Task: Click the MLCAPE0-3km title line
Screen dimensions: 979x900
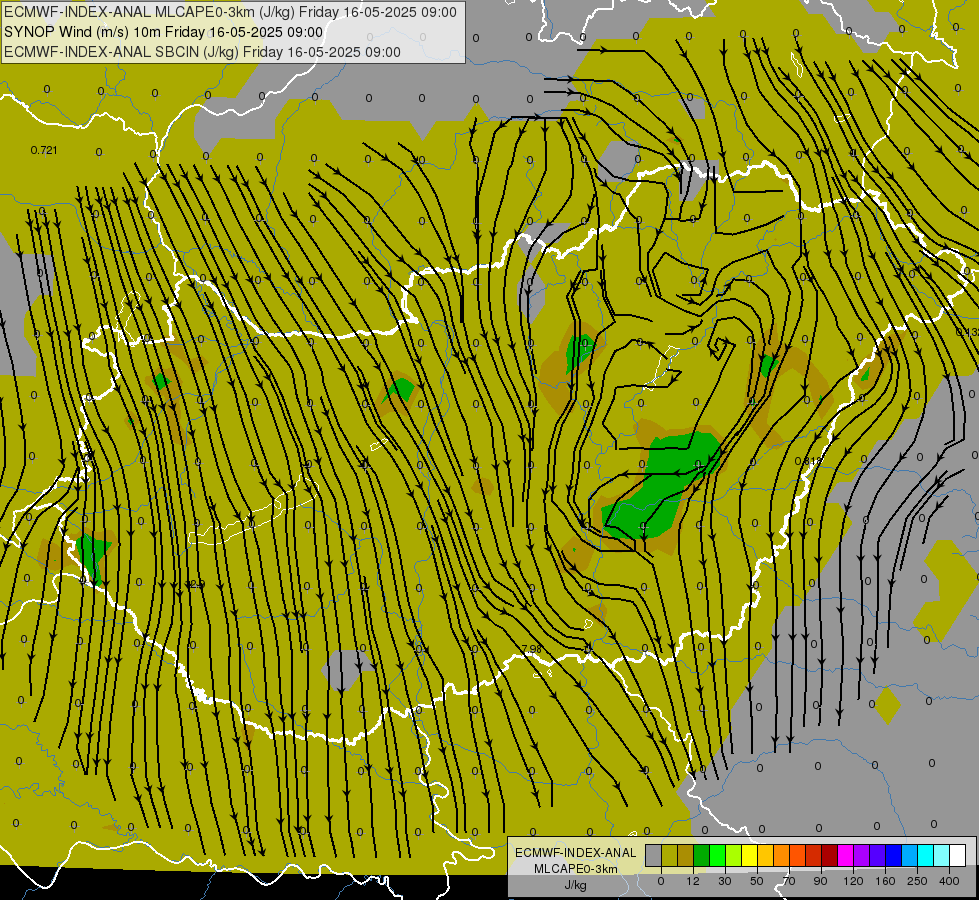Action: tap(230, 12)
